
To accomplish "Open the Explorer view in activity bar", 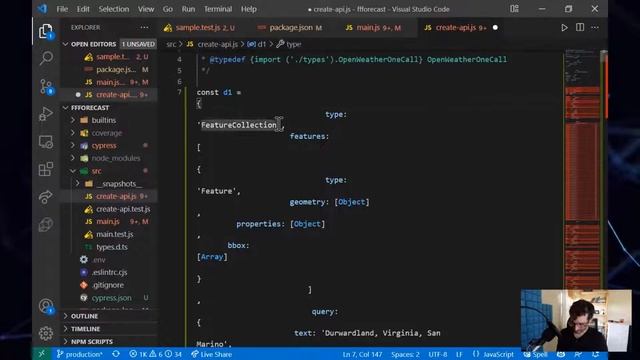I will tap(46, 31).
